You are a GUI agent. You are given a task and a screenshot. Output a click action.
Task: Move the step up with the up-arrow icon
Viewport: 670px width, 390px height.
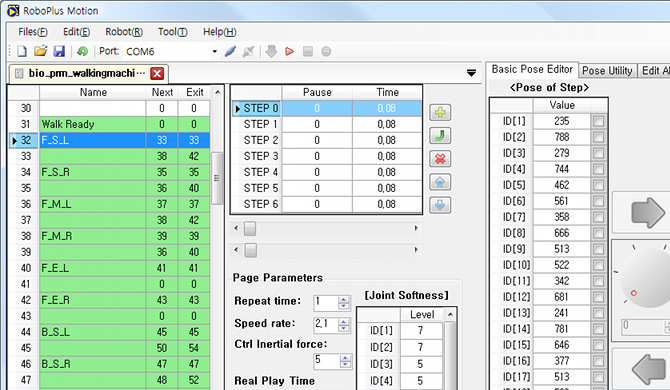click(440, 182)
